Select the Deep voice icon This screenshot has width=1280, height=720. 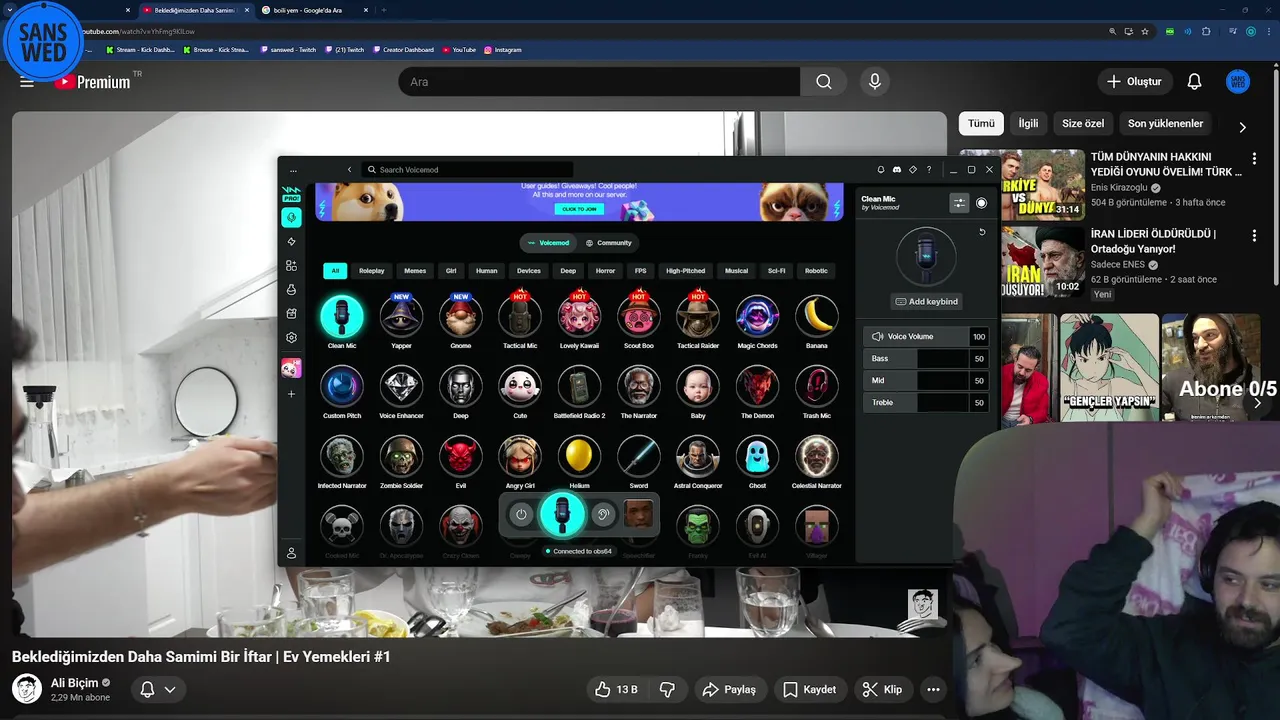click(x=461, y=387)
